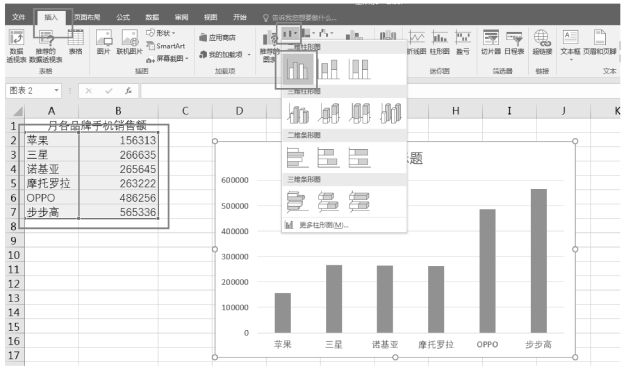Image resolution: width=622 pixels, height=370 pixels.
Task: Open More Column Charts option
Action: tap(317, 225)
